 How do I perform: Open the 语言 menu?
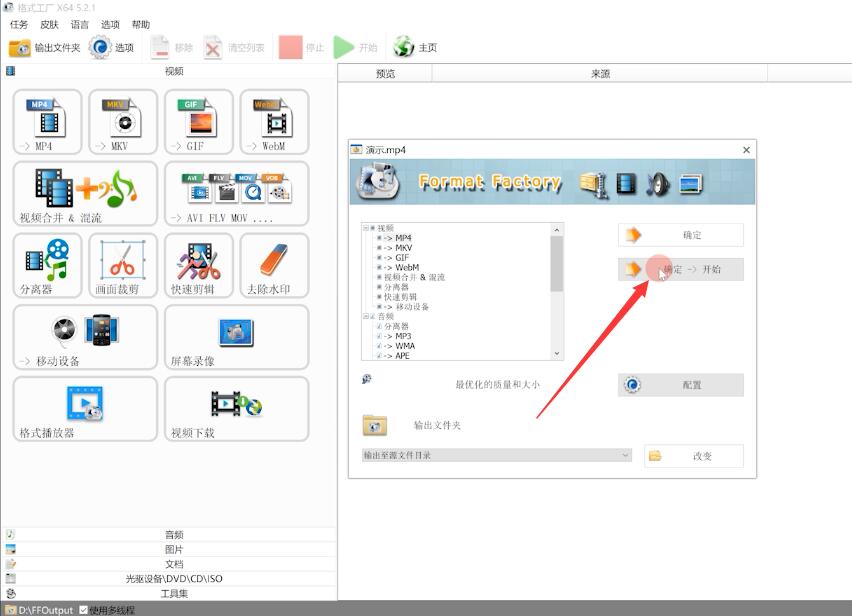tap(79, 24)
